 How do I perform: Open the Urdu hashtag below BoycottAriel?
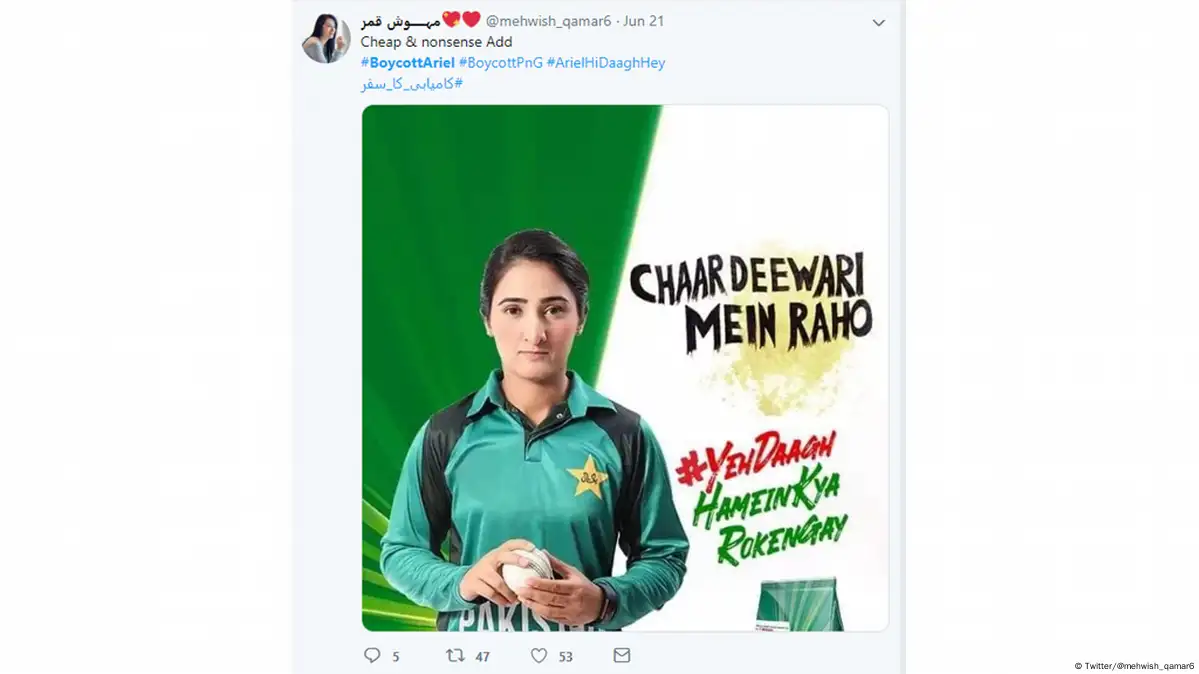411,83
